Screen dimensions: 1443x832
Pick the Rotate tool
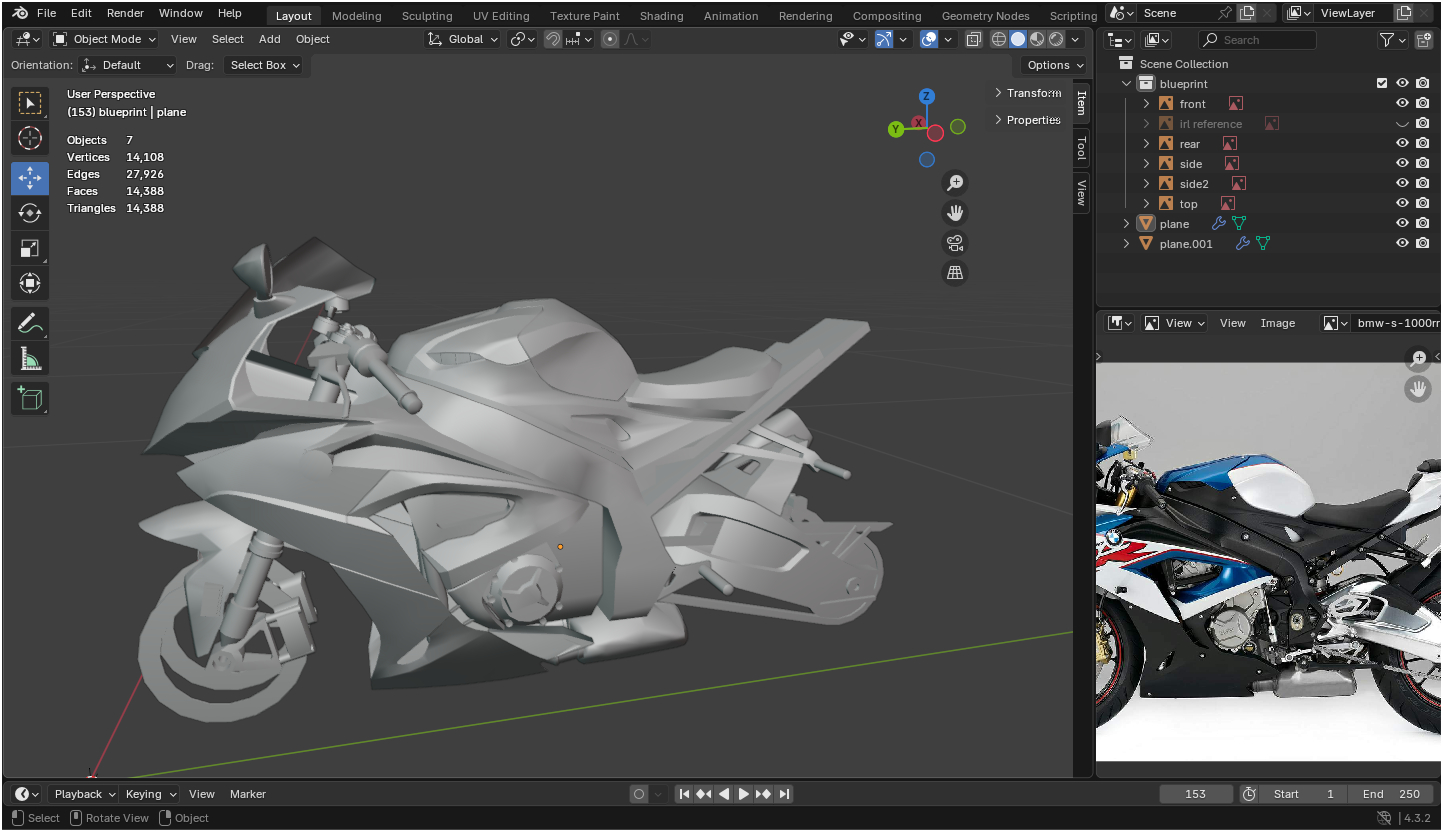pos(30,212)
